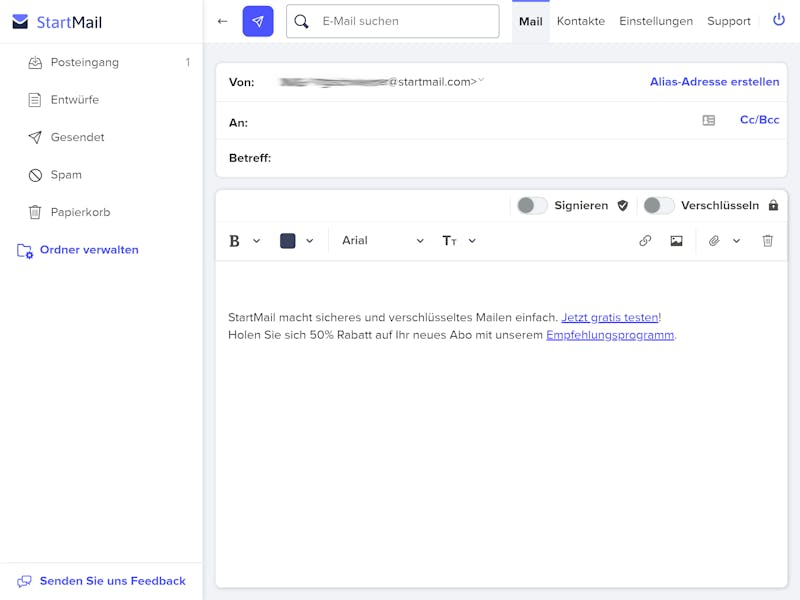Go back with the left arrow

tap(222, 21)
